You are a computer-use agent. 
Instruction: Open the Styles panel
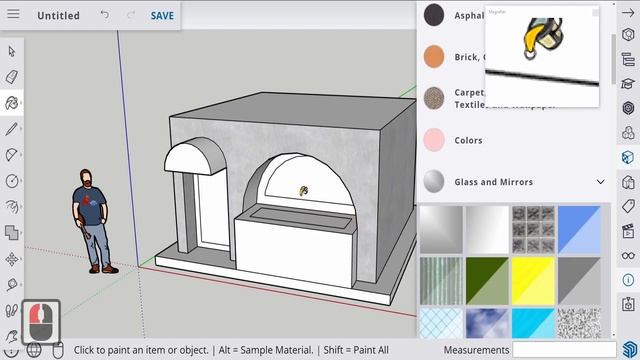(628, 182)
